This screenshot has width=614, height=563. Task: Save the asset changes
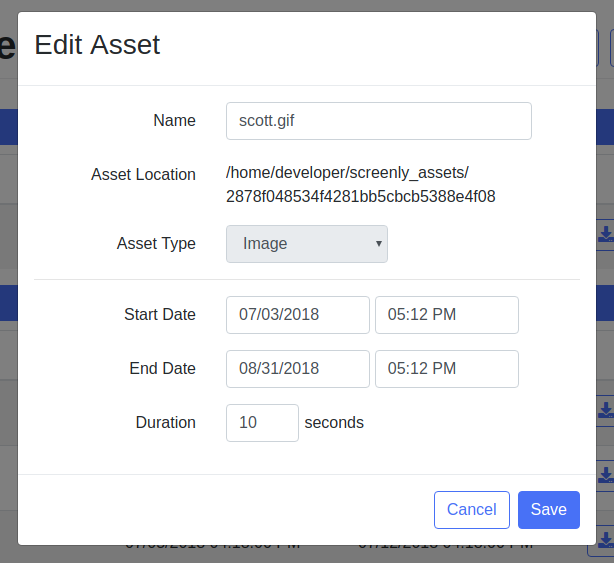549,510
